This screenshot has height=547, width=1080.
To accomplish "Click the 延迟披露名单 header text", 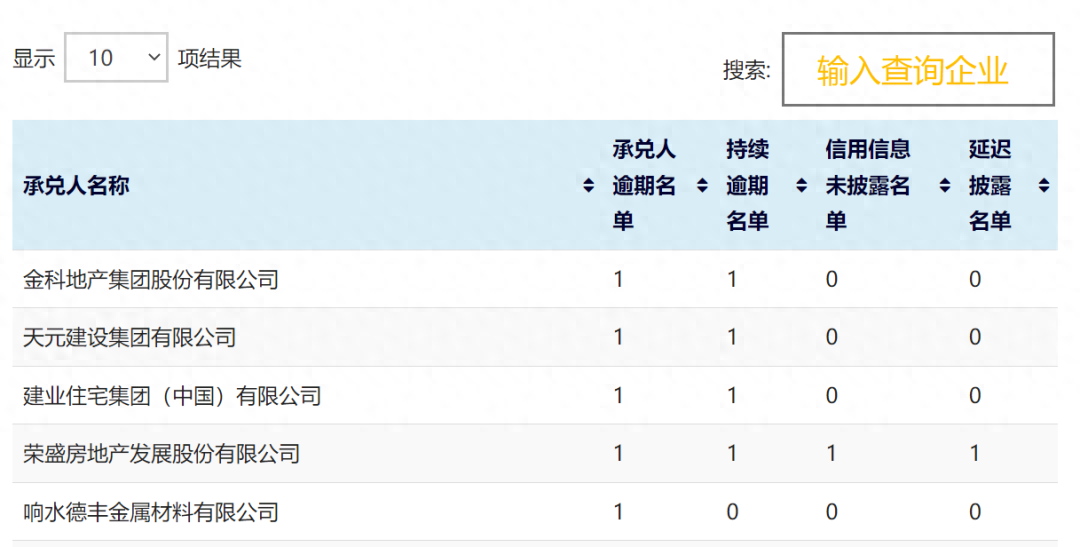I will tap(990, 186).
